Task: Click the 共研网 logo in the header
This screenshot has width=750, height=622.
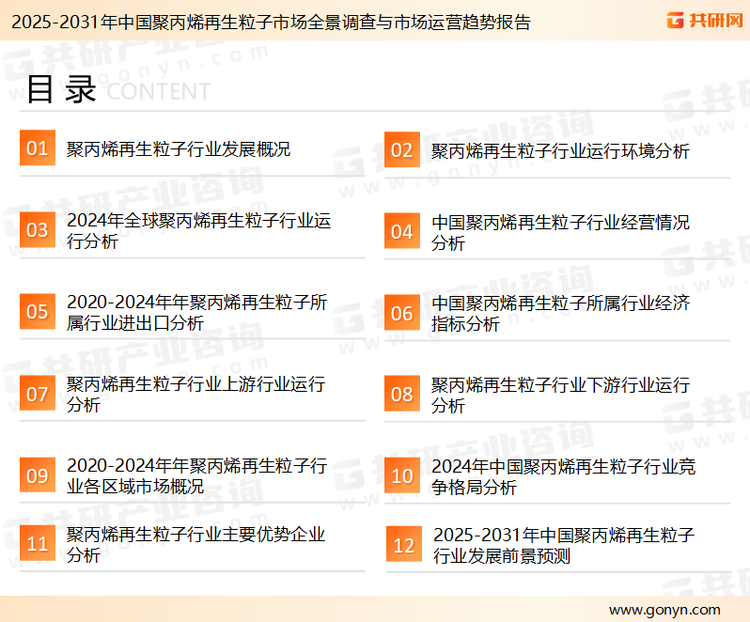Action: [x=705, y=20]
